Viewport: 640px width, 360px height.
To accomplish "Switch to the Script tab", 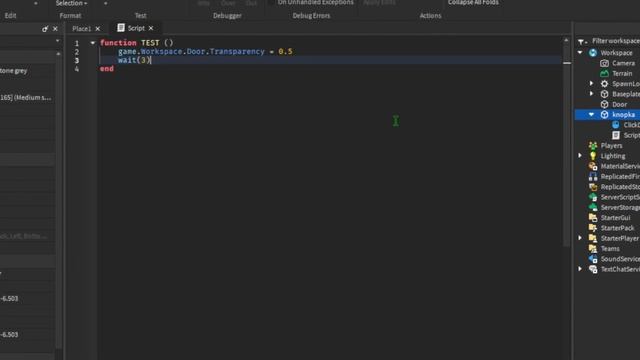I will (136, 28).
